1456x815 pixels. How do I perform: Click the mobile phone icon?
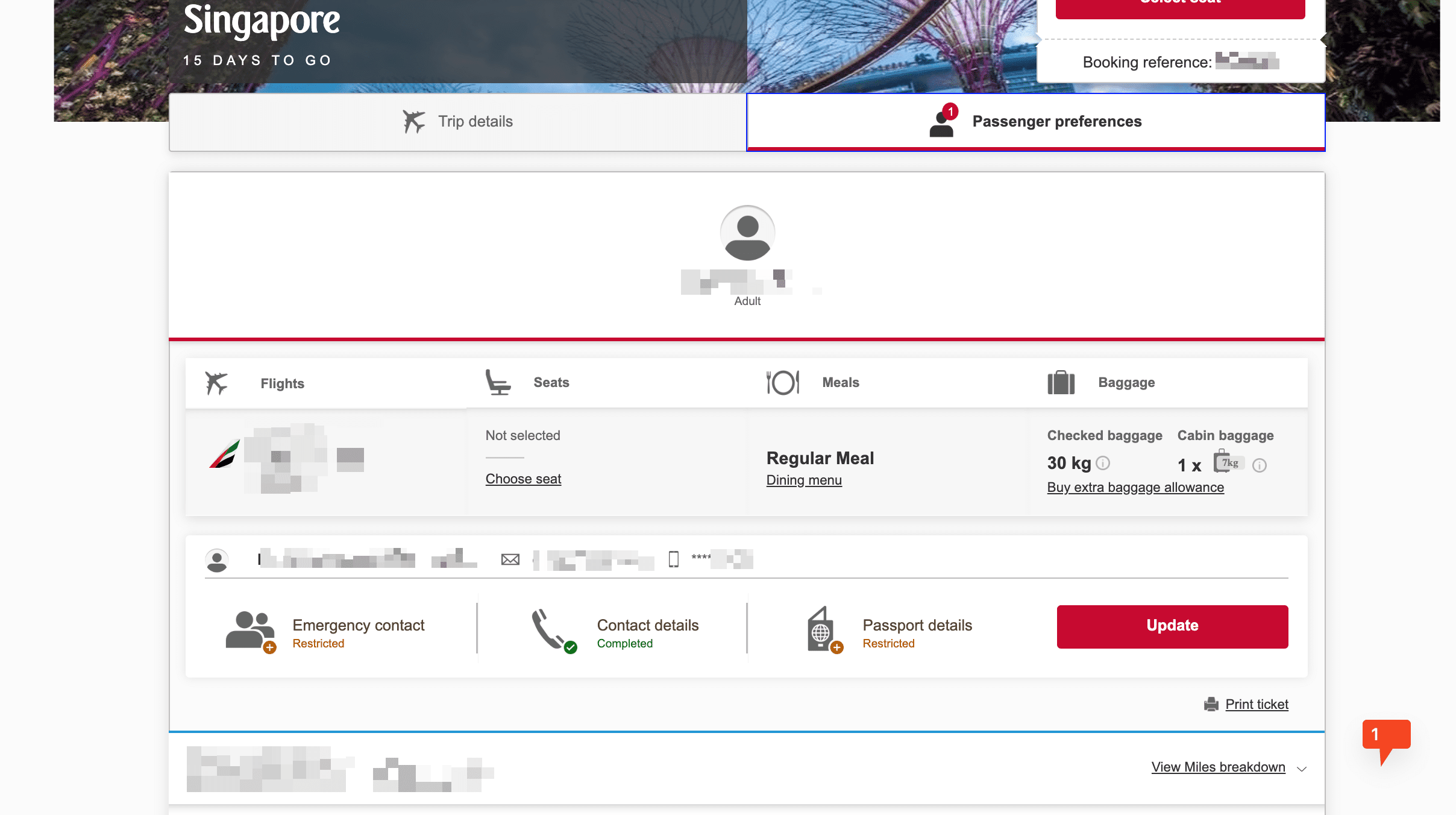674,559
